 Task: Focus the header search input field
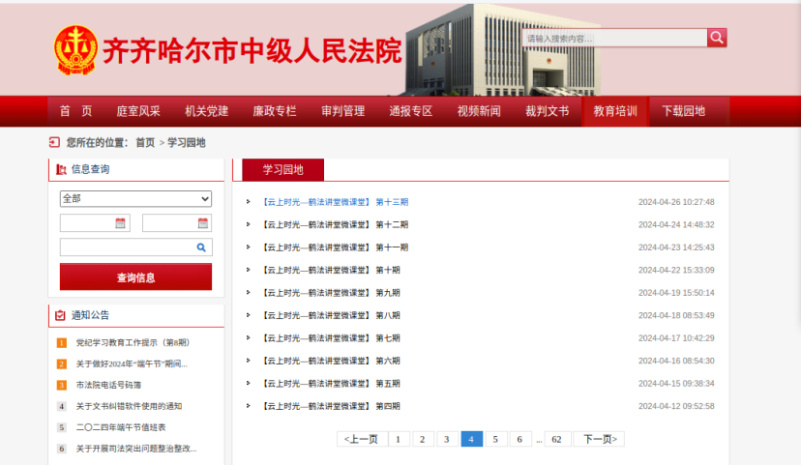[614, 38]
